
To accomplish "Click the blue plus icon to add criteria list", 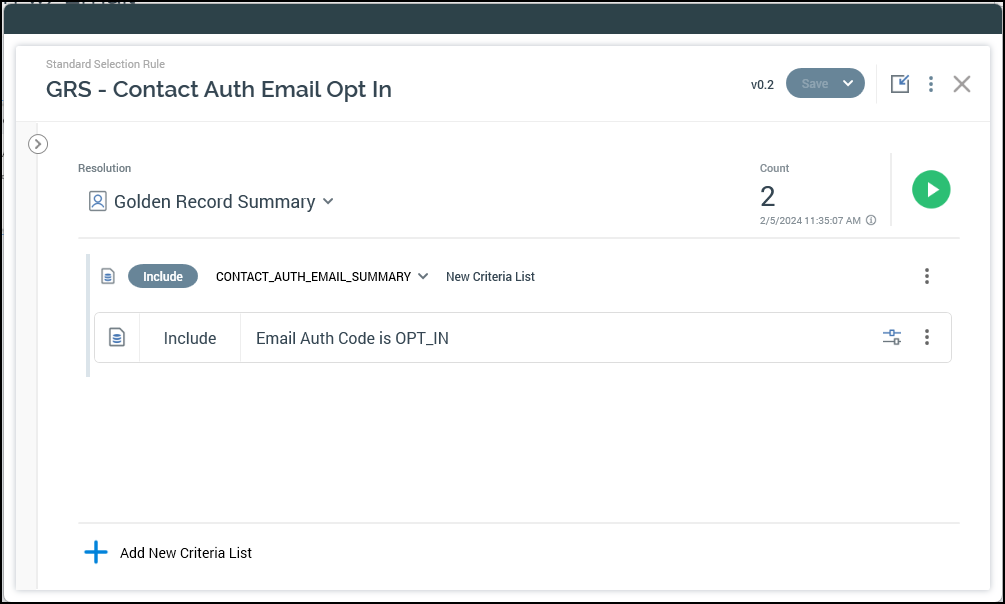I will point(96,552).
